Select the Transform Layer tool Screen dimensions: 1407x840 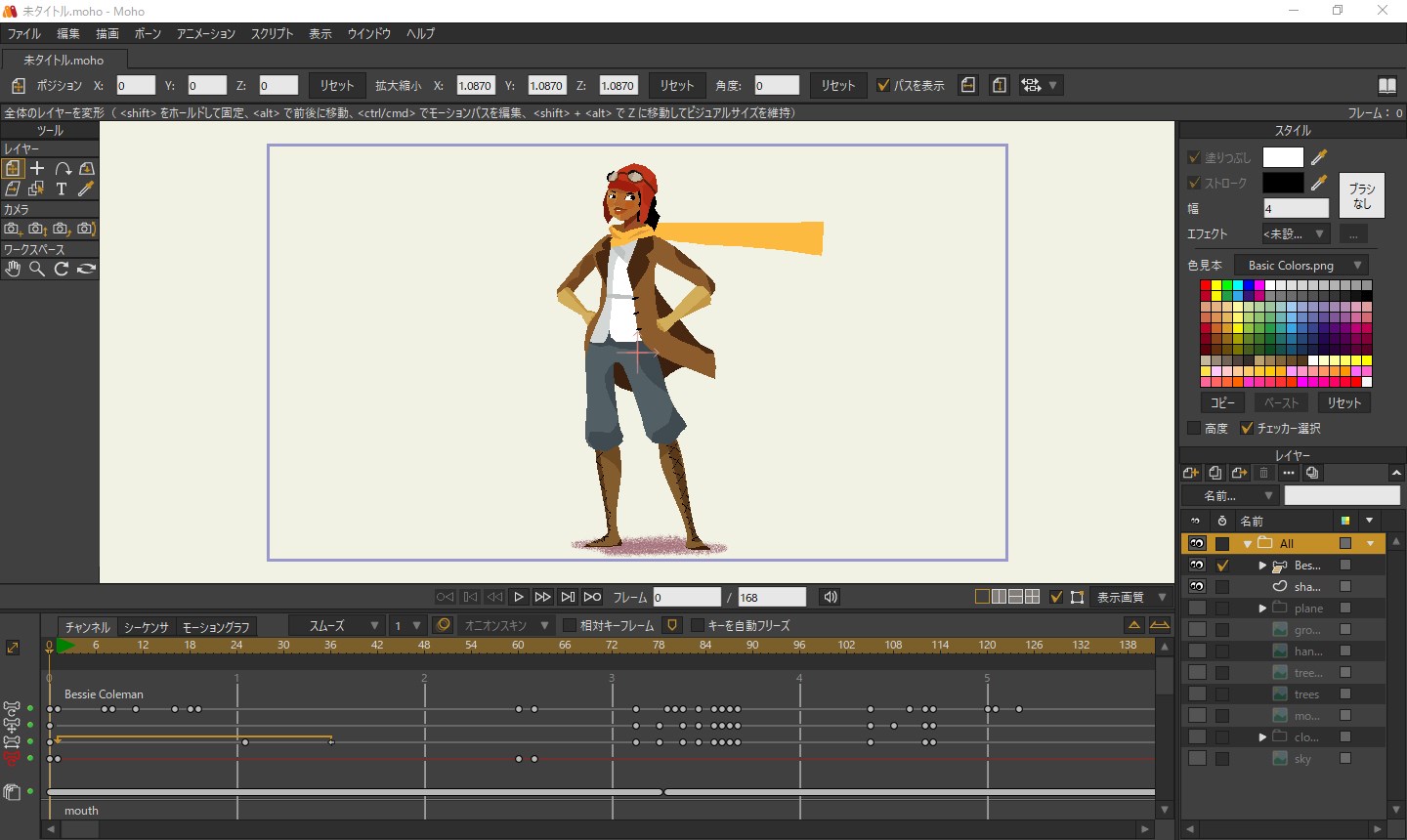pyautogui.click(x=13, y=168)
